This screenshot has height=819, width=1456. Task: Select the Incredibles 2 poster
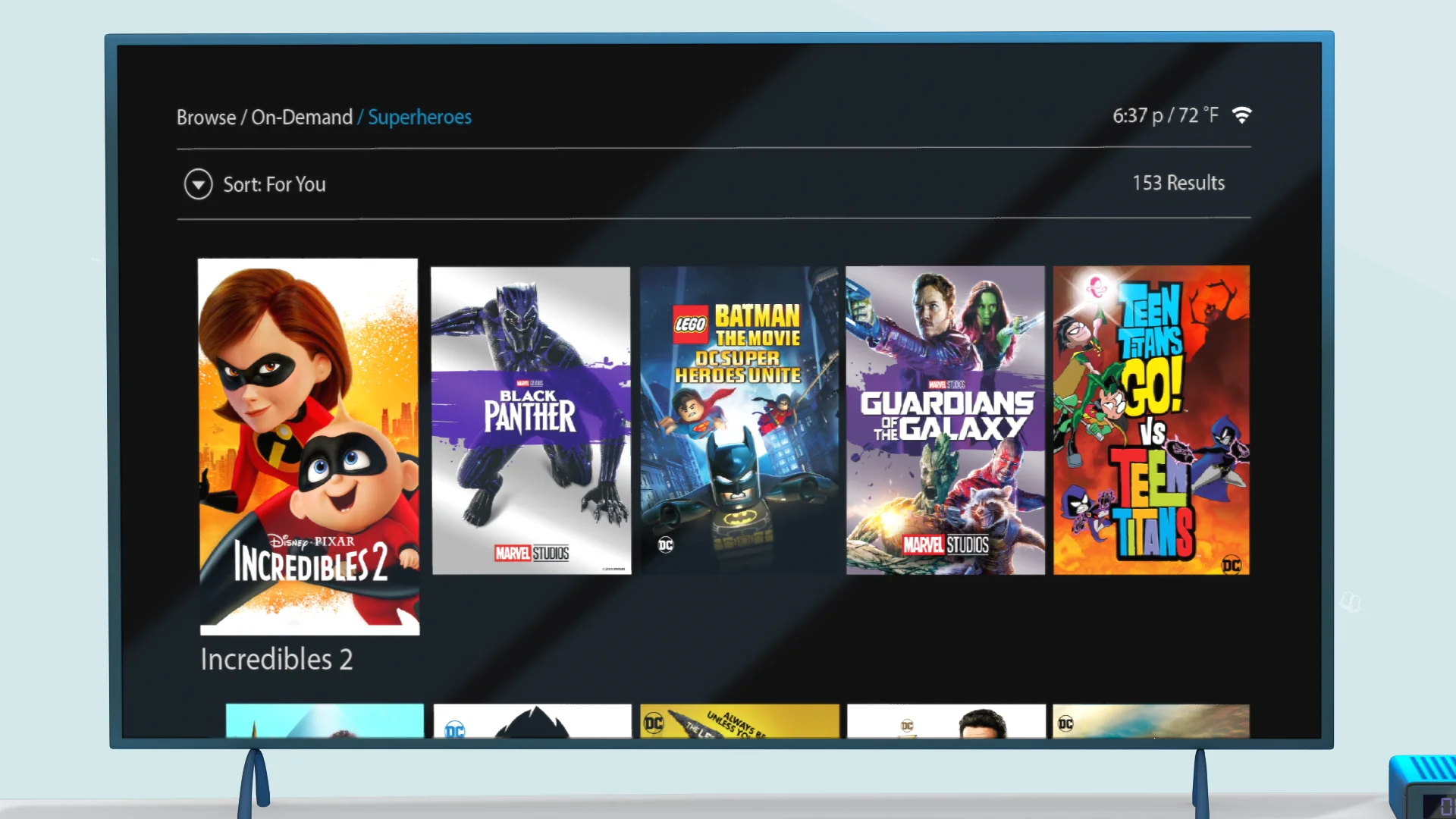tap(308, 446)
